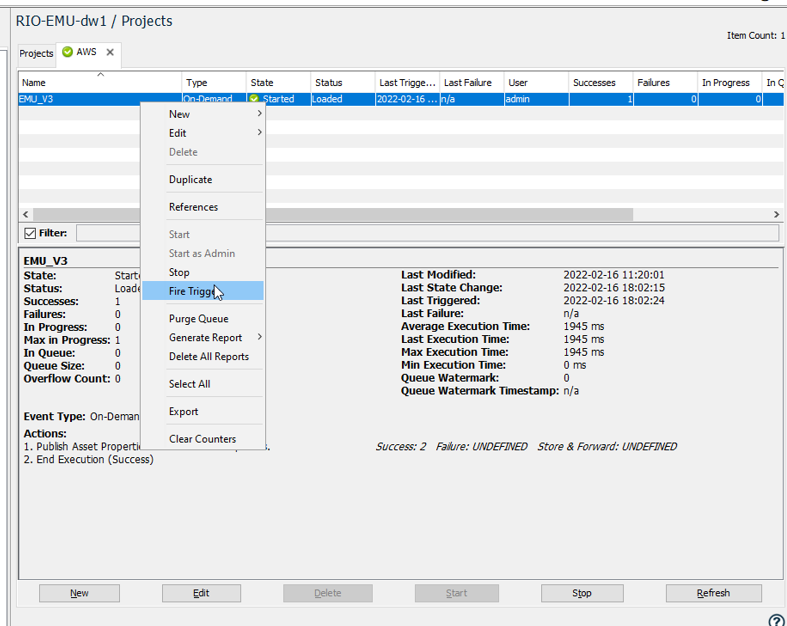Click the horizontal scrollbar thumb
787x626 pixels.
(x=333, y=214)
